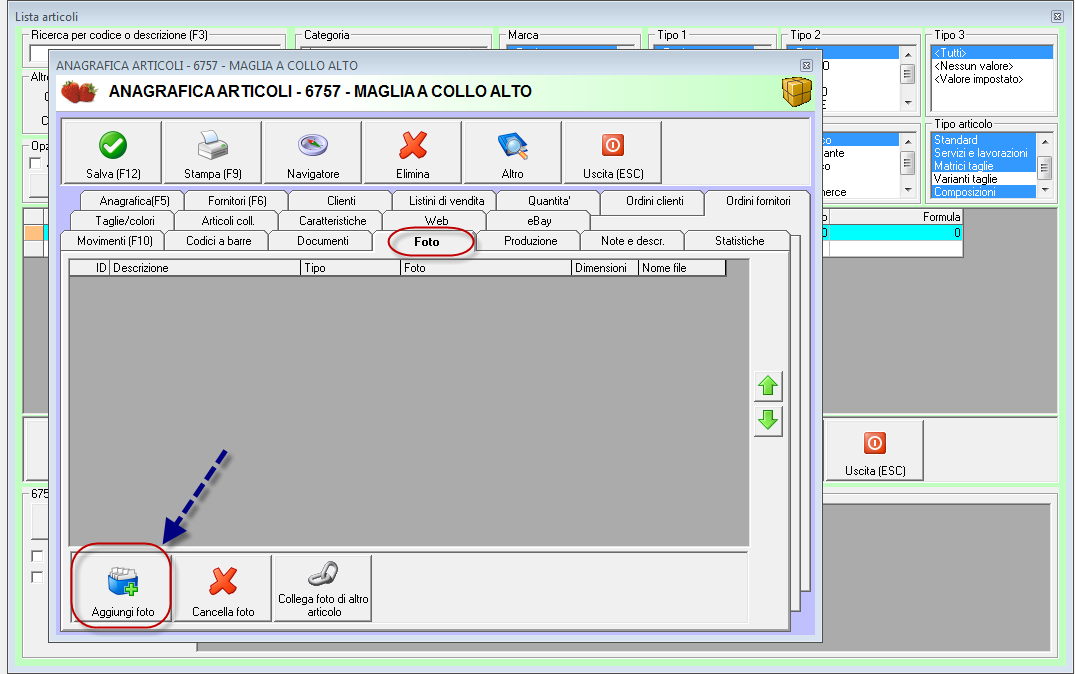Viewport: 1075px width, 674px height.
Task: Click the Salva (F12) green checkmark button
Action: [112, 153]
